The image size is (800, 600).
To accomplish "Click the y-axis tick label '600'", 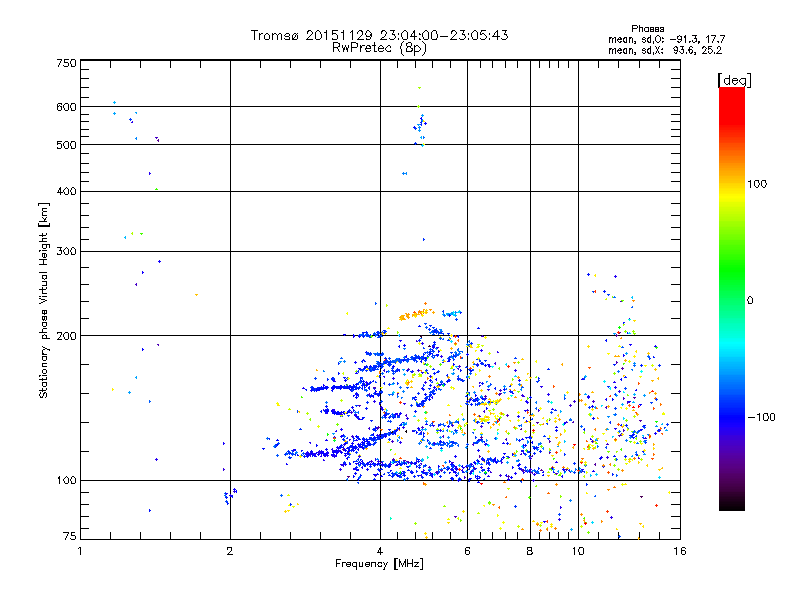I will (66, 107).
